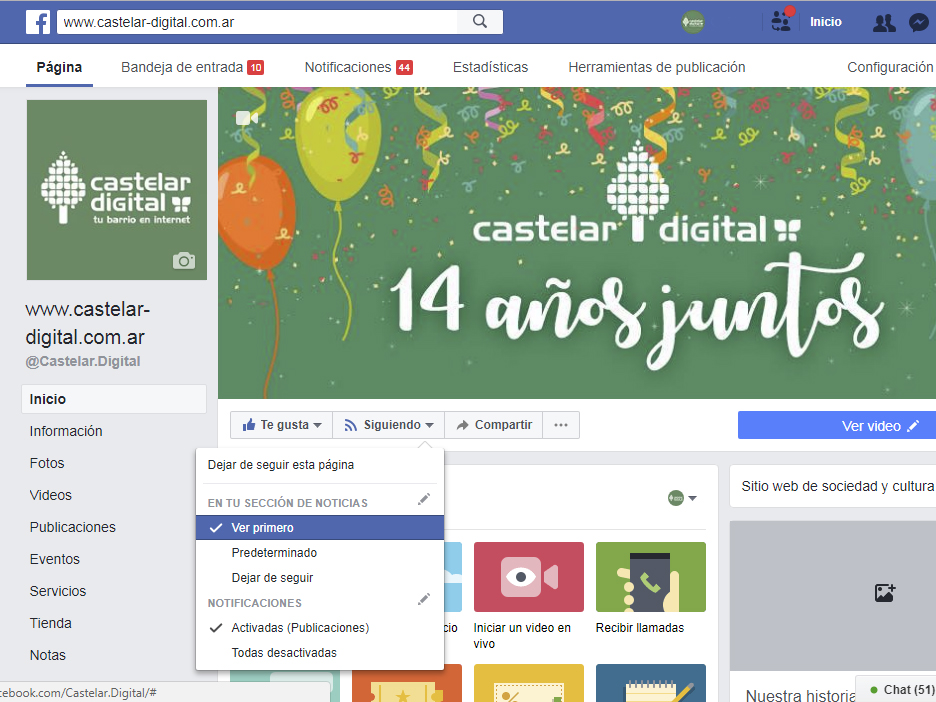
Task: Click the Facebook logo icon
Action: point(38,22)
